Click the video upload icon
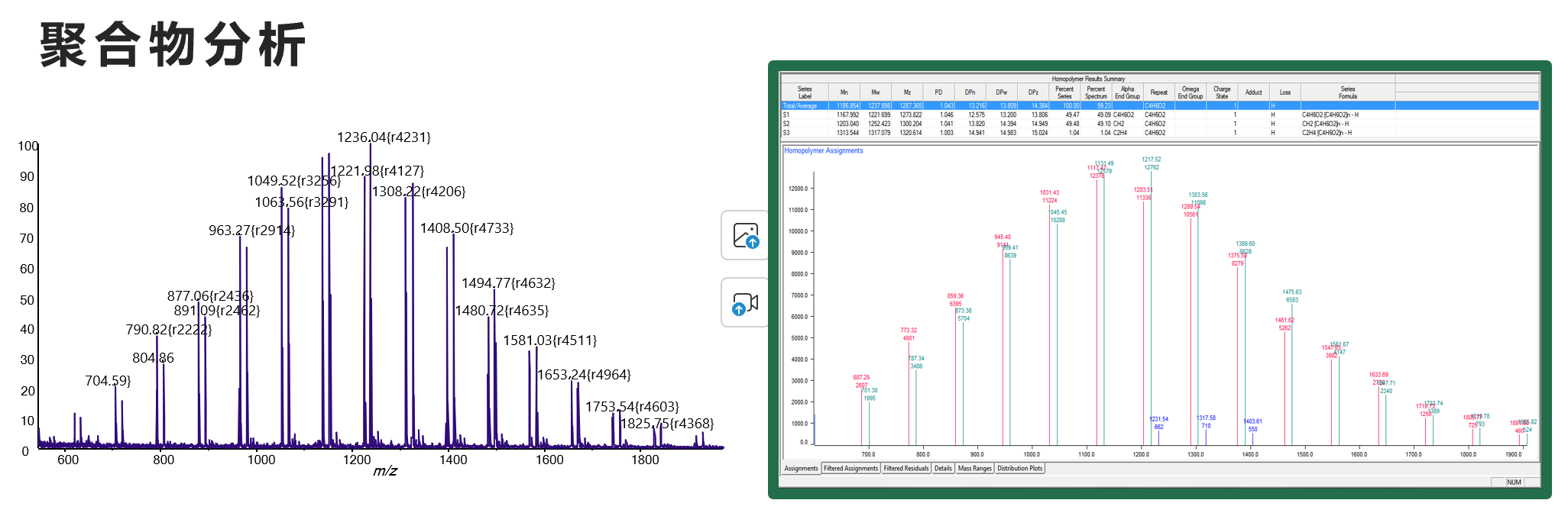This screenshot has width=1568, height=513. (x=745, y=303)
